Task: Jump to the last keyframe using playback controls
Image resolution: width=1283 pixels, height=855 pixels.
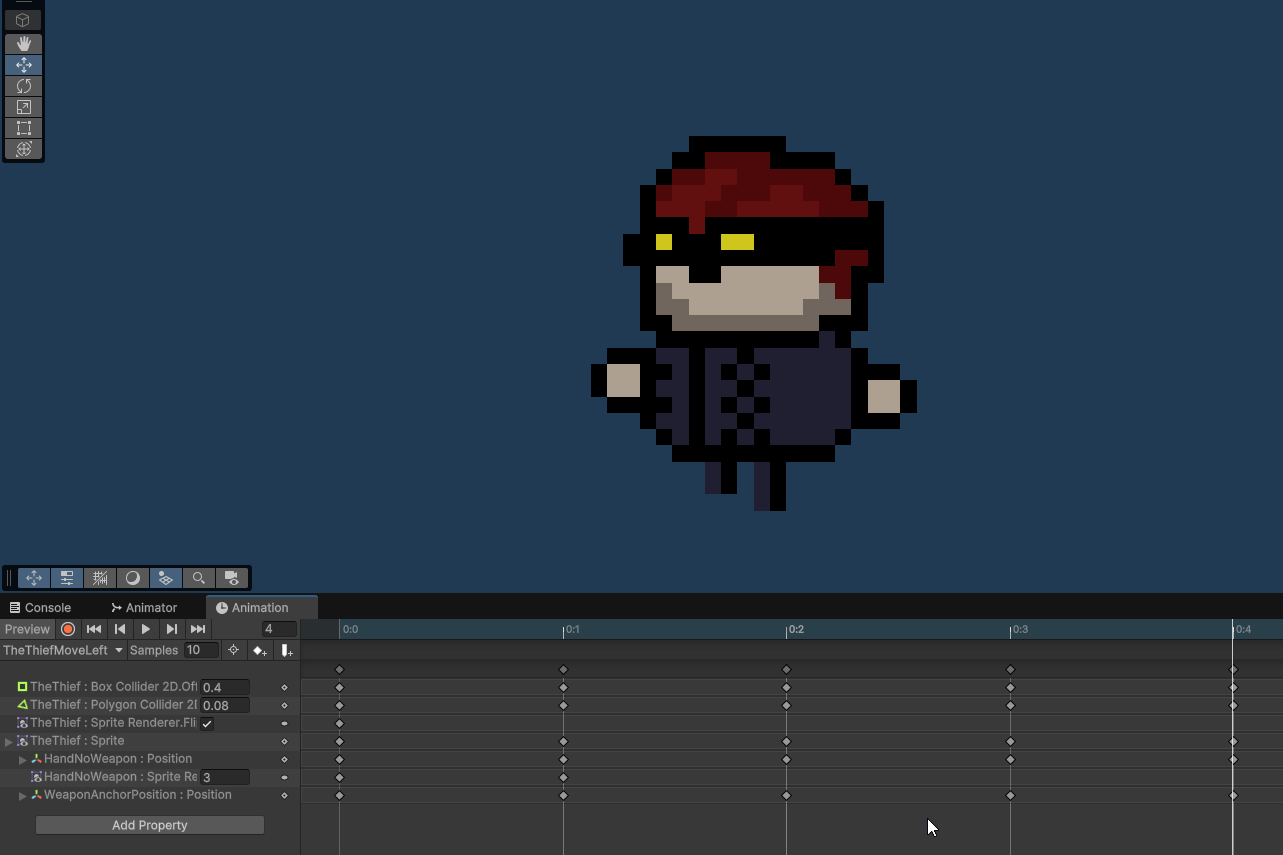Action: coord(197,629)
